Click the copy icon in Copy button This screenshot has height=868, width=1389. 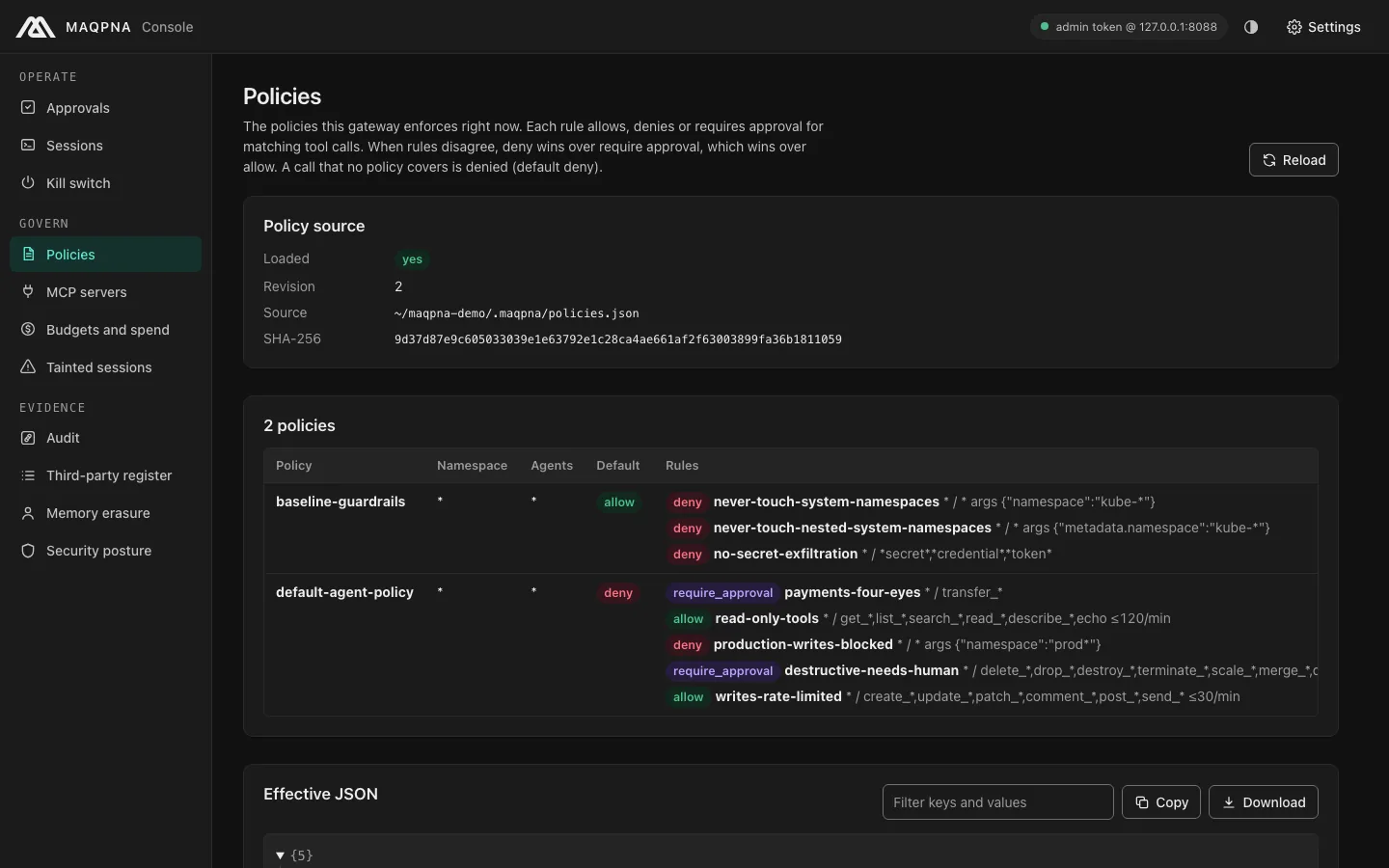tap(1142, 802)
